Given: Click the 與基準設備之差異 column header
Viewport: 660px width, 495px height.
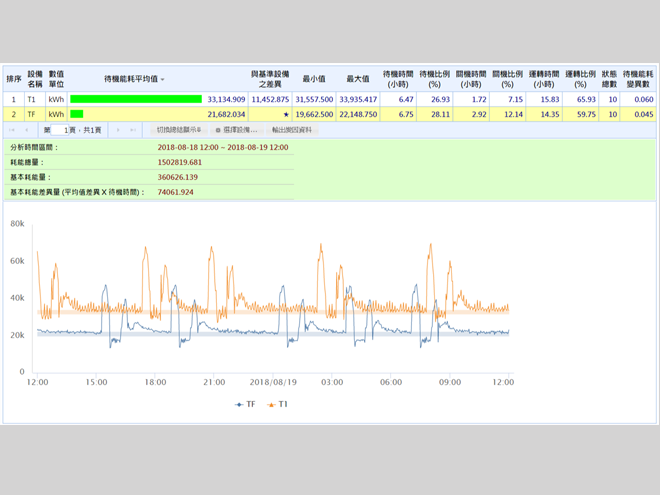Looking at the screenshot, I should [270, 79].
